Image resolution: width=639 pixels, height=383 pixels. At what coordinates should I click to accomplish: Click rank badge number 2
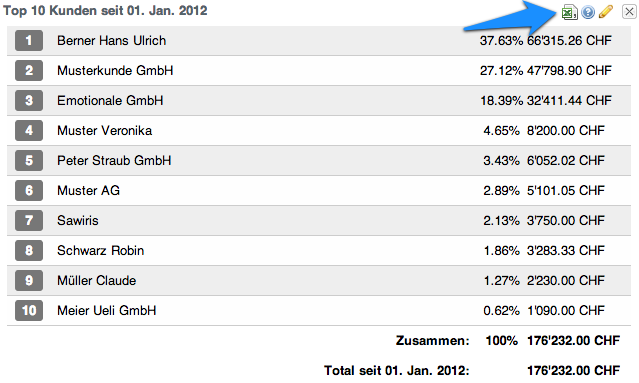[x=29, y=70]
